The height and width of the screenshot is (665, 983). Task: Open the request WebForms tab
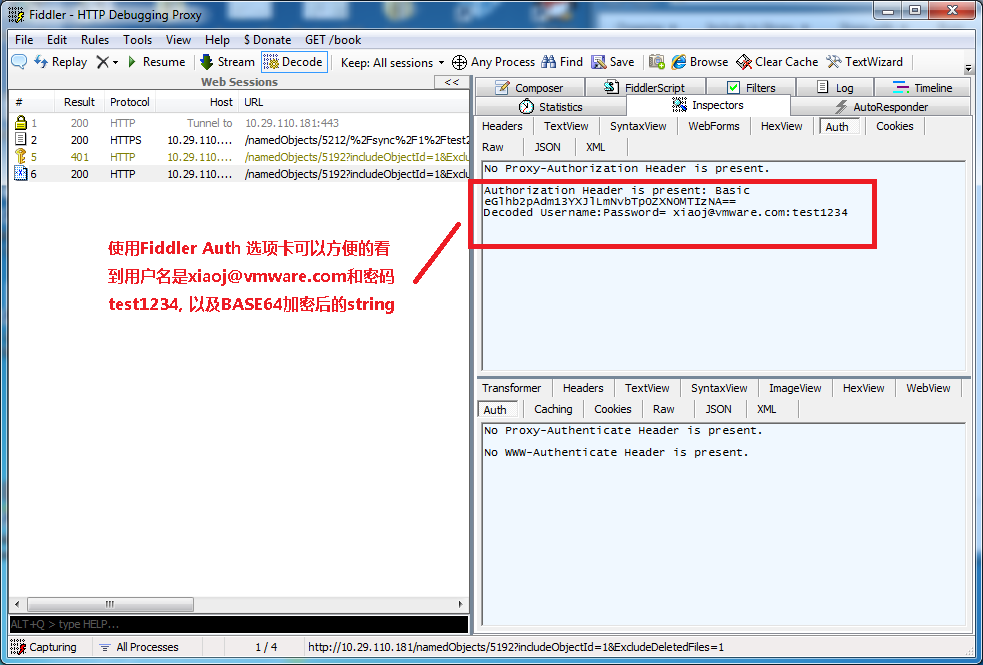(x=713, y=126)
